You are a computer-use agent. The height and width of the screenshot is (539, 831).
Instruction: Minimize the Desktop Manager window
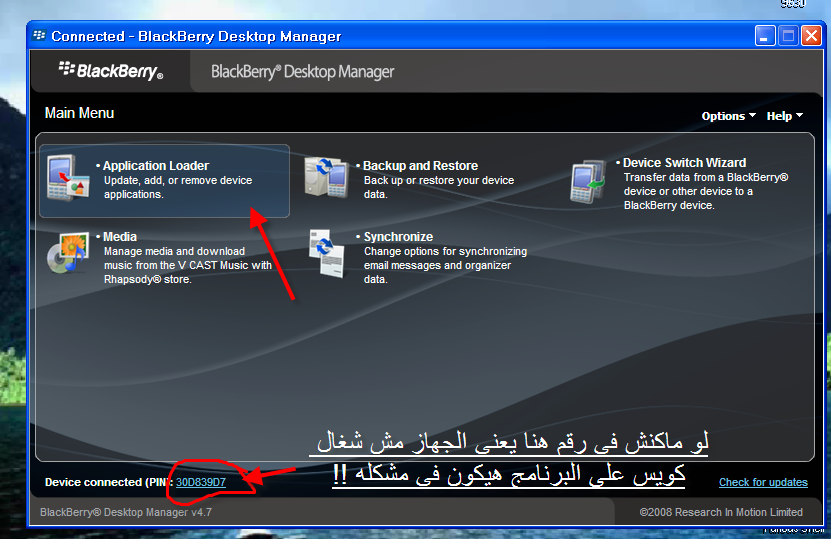765,36
